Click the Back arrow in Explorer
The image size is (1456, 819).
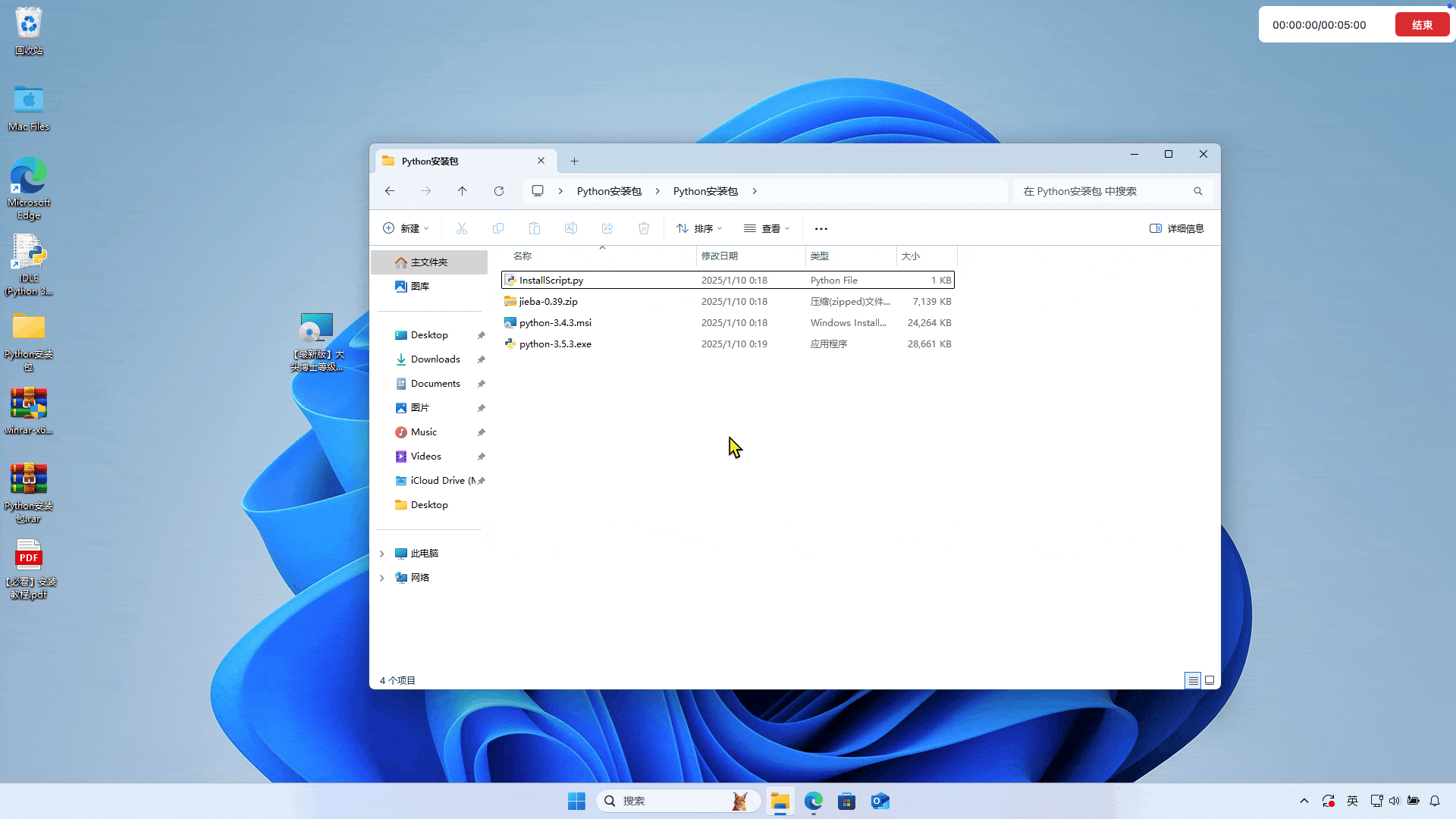pos(390,191)
